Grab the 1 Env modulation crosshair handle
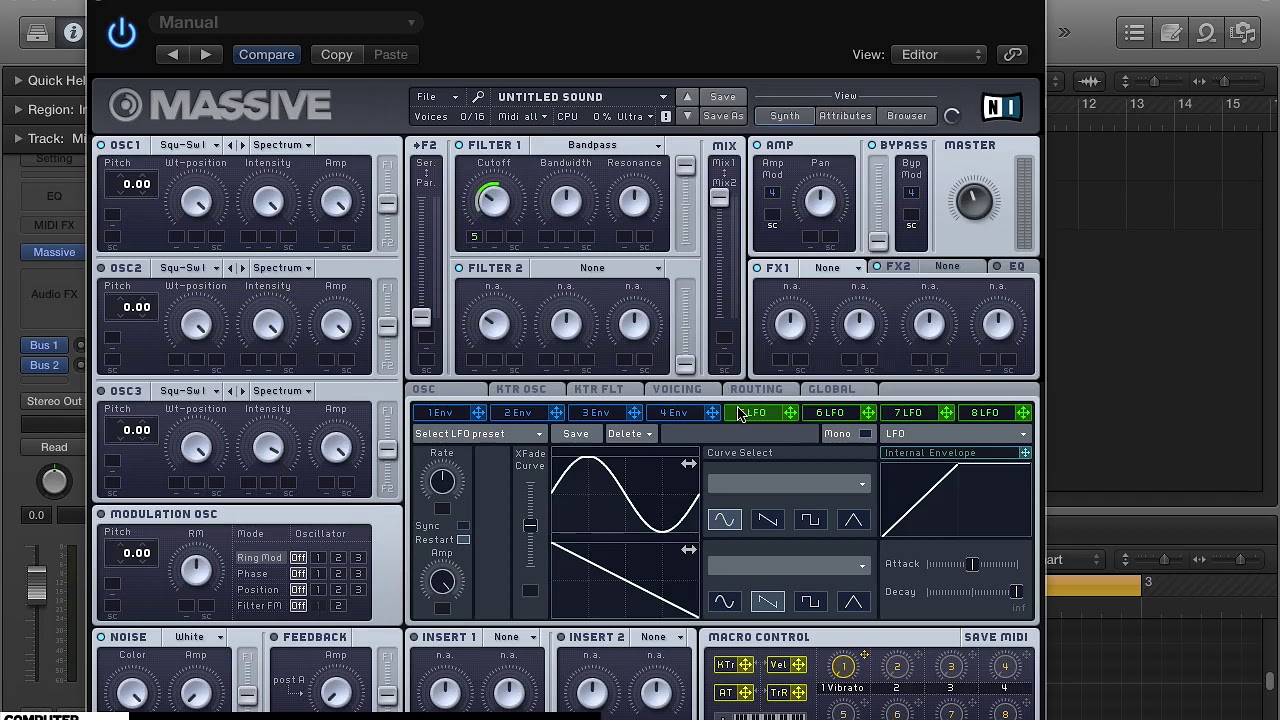 click(478, 413)
